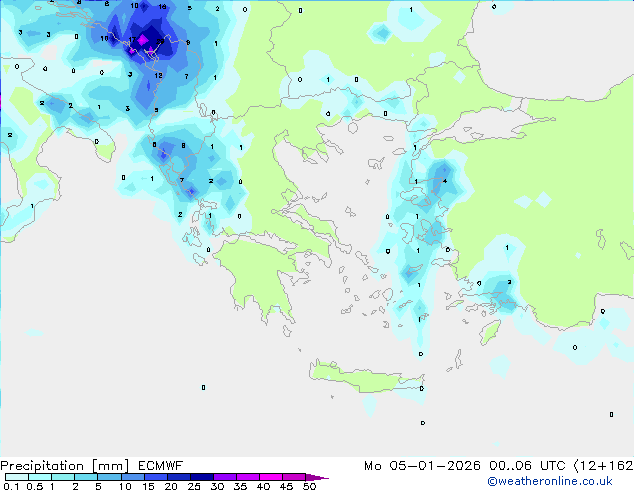634x490 pixels.
Task: Select the 2–5 mm legend swatch
Action: point(86,477)
